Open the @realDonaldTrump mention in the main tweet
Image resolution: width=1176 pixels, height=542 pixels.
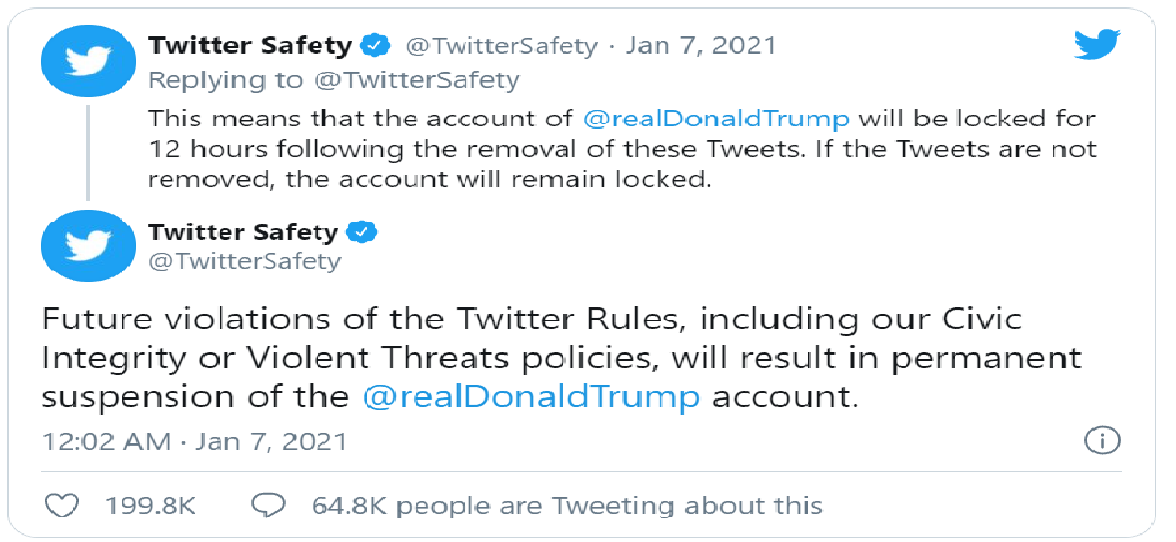pos(531,397)
